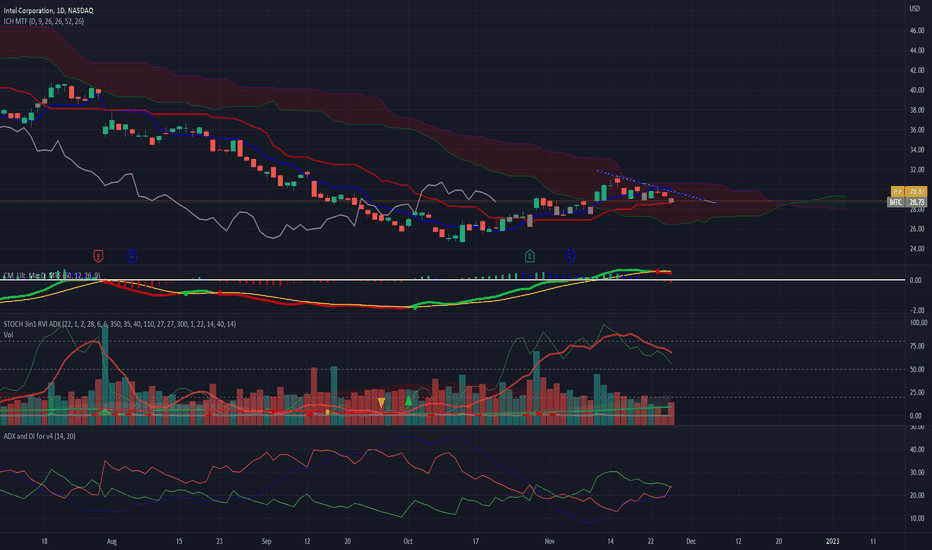
Task: Click the 38.00 price axis level
Action: pyautogui.click(x=917, y=110)
